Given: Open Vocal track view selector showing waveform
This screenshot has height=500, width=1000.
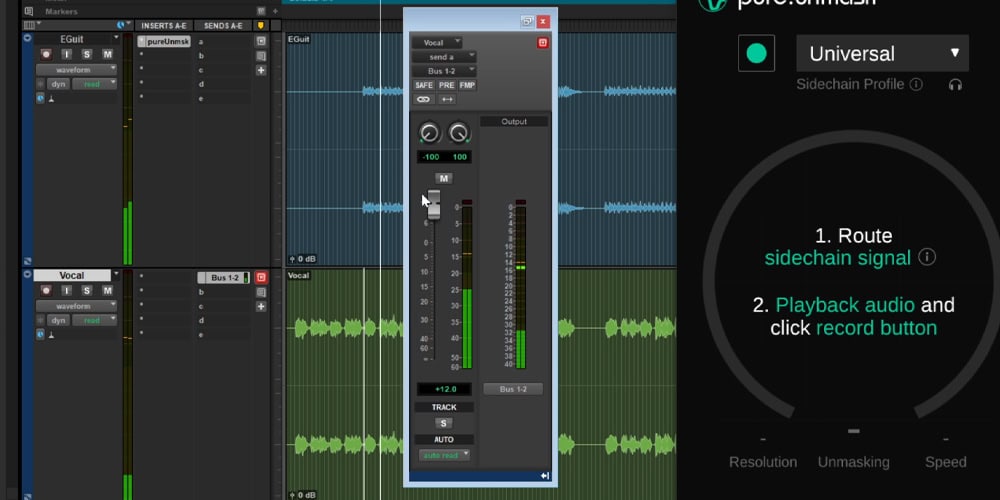Looking at the screenshot, I should (77, 306).
